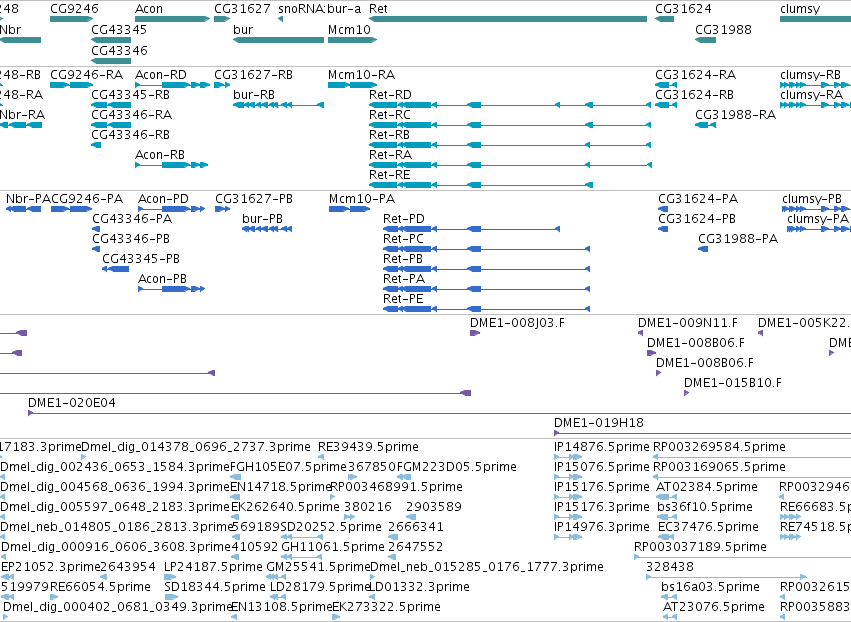
Task: Click protein Ret-PE
Action: click(x=403, y=299)
